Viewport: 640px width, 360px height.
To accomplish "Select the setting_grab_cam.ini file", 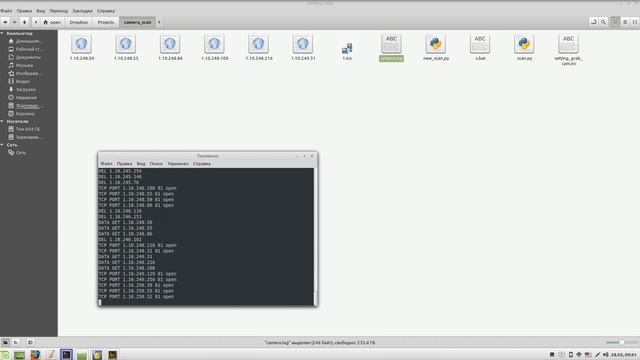I will [x=569, y=50].
